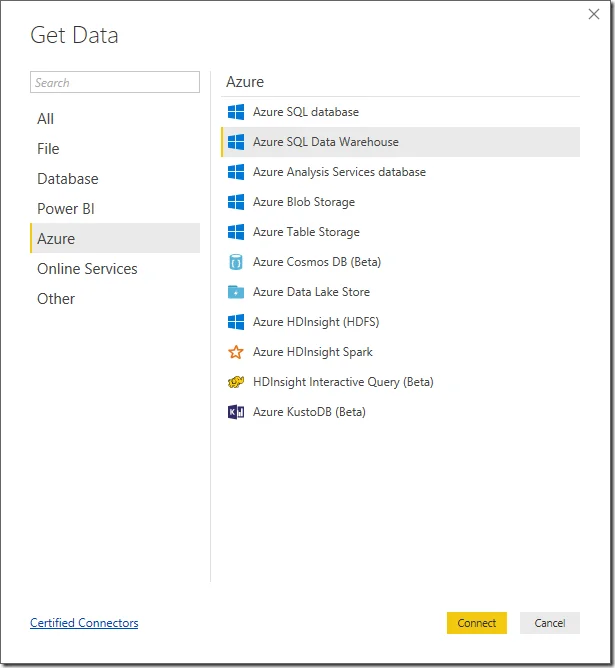Cancel the Get Data dialog
This screenshot has width=615, height=668.
549,623
